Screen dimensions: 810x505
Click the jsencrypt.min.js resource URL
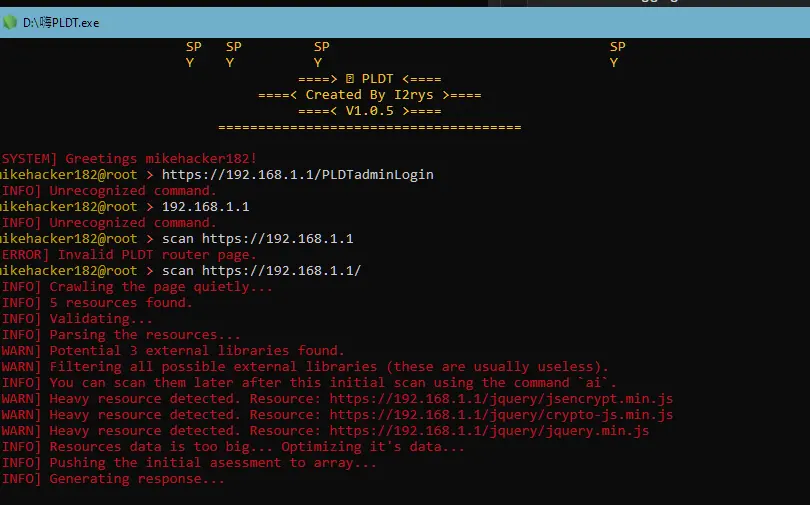click(x=501, y=399)
